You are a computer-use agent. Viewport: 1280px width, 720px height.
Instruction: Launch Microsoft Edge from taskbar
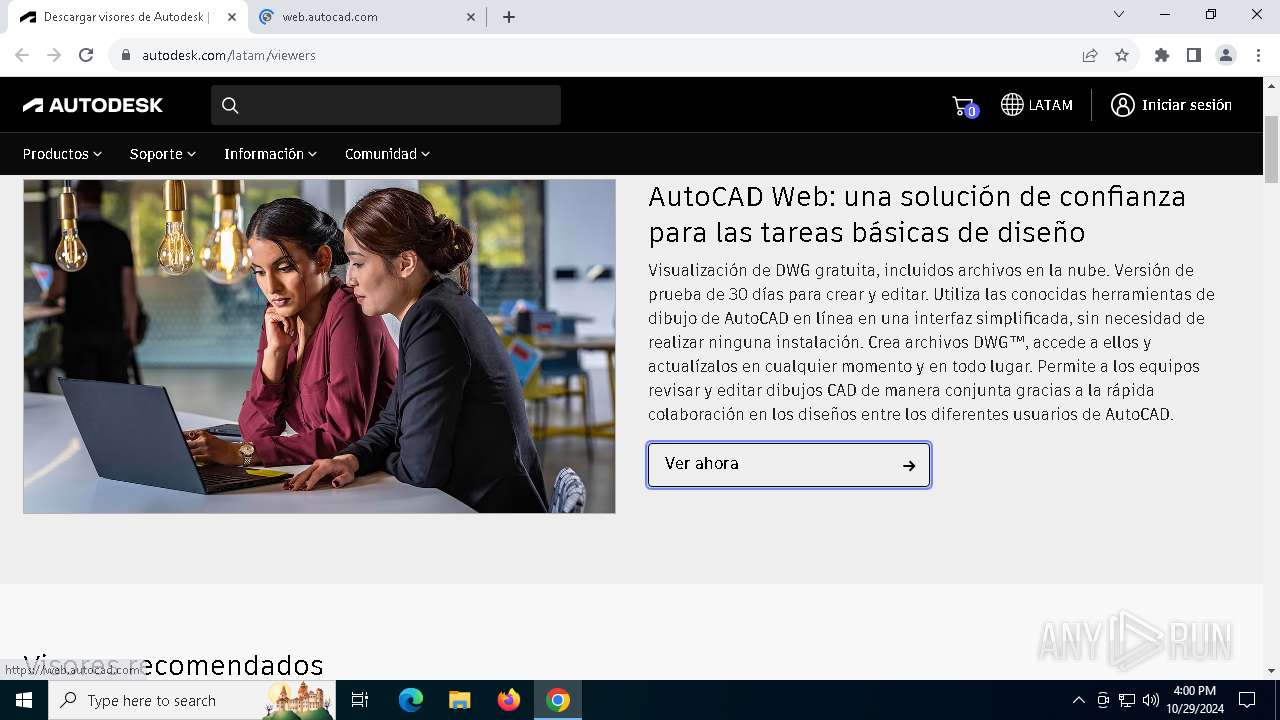411,700
